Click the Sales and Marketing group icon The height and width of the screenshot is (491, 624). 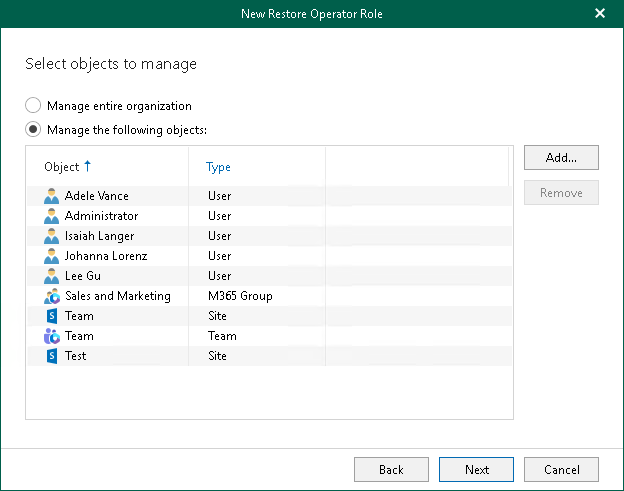point(52,296)
